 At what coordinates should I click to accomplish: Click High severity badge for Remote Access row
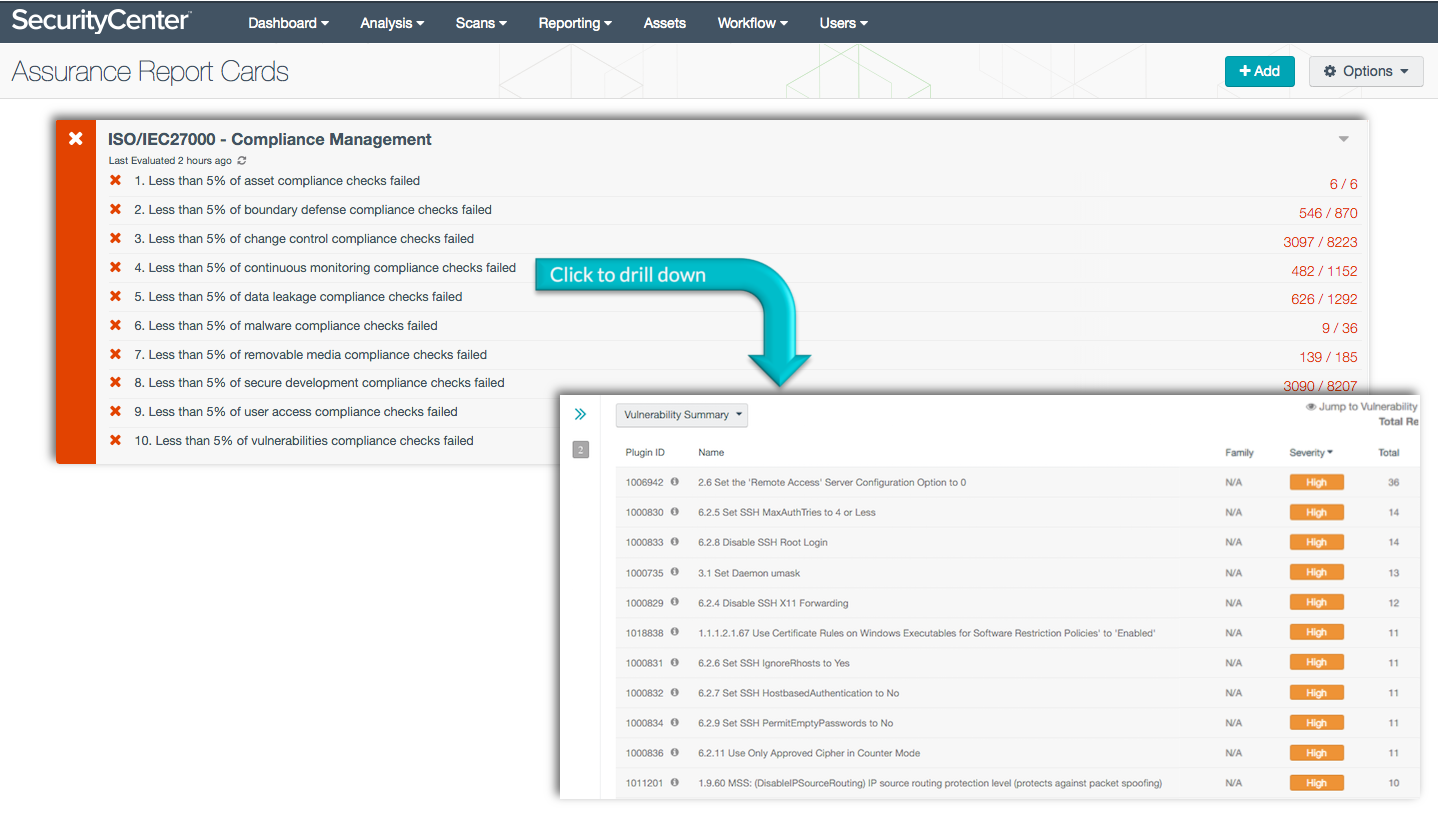pos(1316,482)
